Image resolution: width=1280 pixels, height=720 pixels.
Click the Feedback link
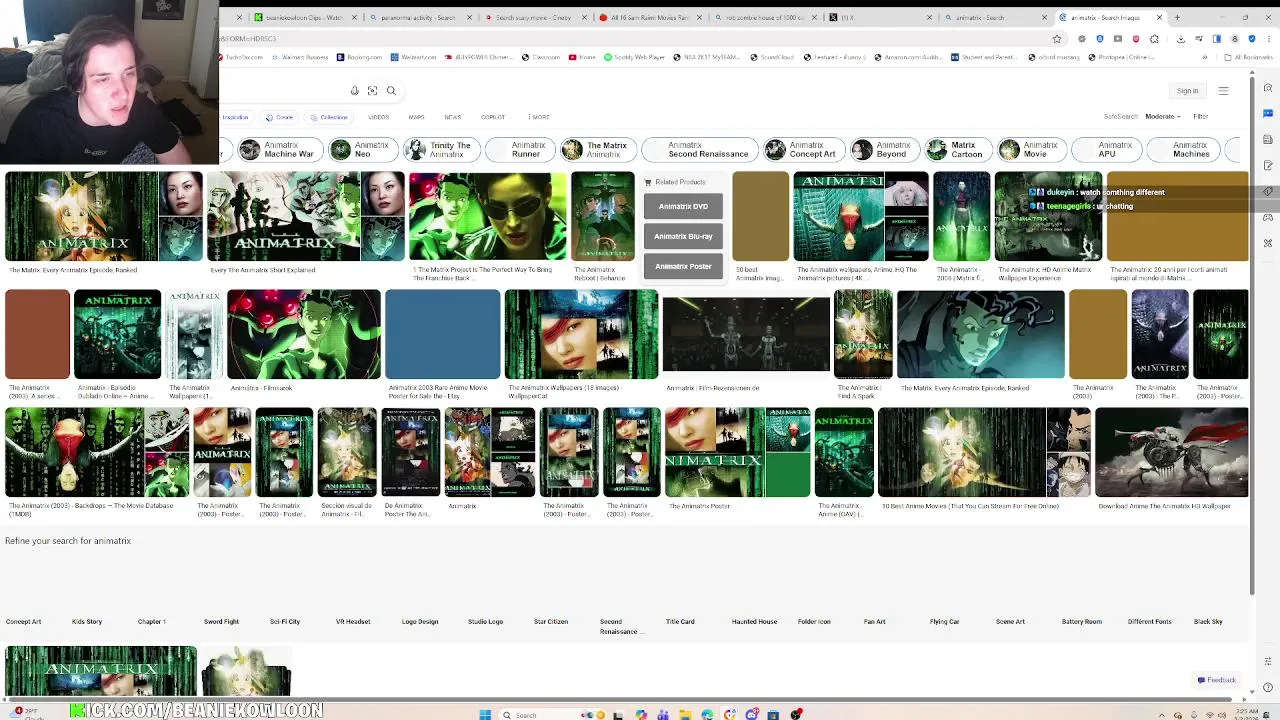pos(1217,680)
